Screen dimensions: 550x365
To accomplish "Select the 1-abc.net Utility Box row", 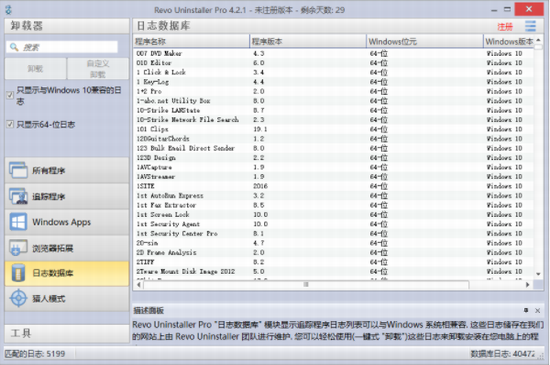I will tap(333, 101).
